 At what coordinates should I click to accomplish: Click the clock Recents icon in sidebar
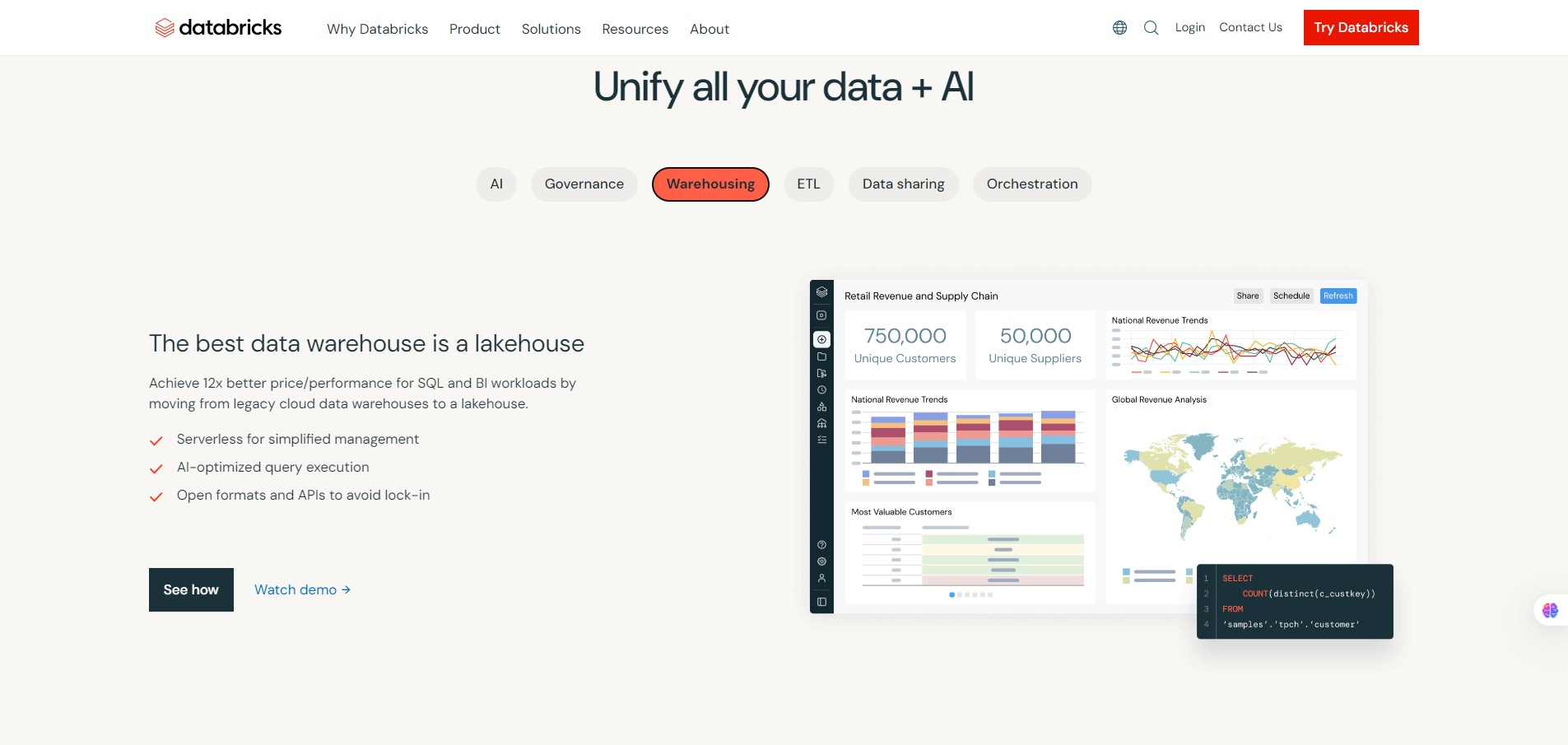pyautogui.click(x=821, y=390)
